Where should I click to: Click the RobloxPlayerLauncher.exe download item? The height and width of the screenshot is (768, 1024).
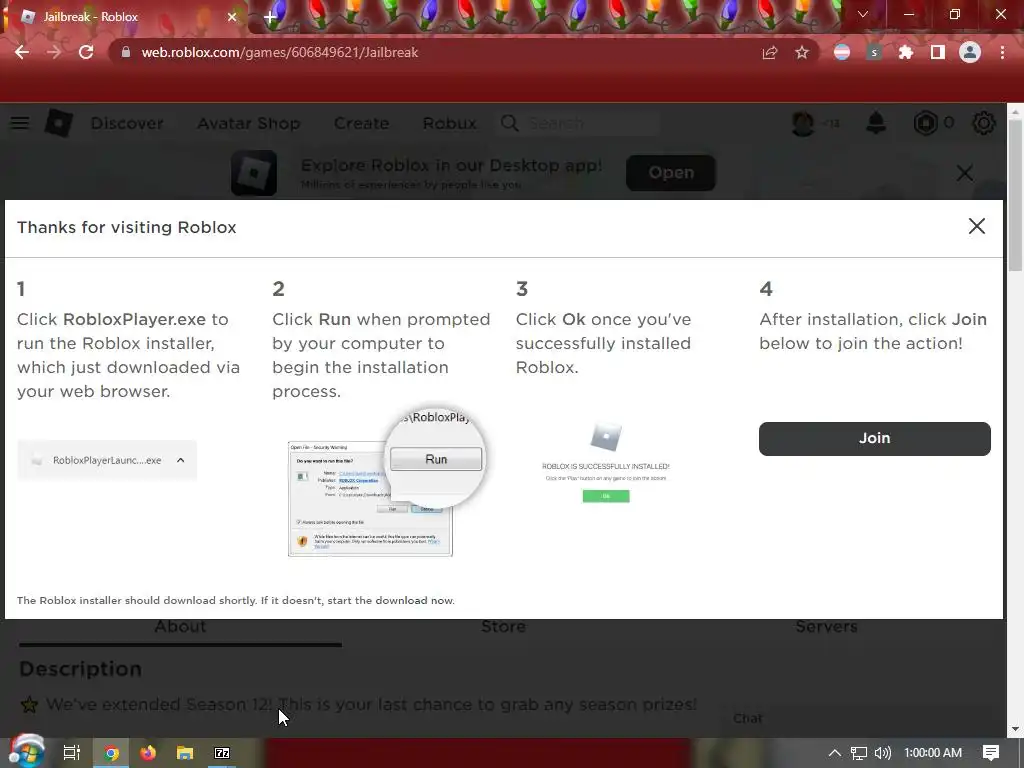click(x=107, y=460)
